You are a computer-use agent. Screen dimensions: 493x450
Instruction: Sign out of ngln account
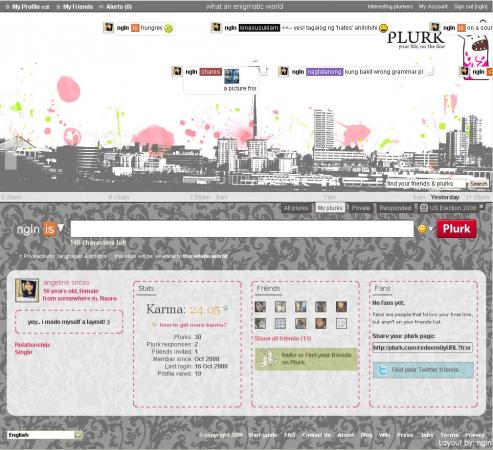pos(471,6)
